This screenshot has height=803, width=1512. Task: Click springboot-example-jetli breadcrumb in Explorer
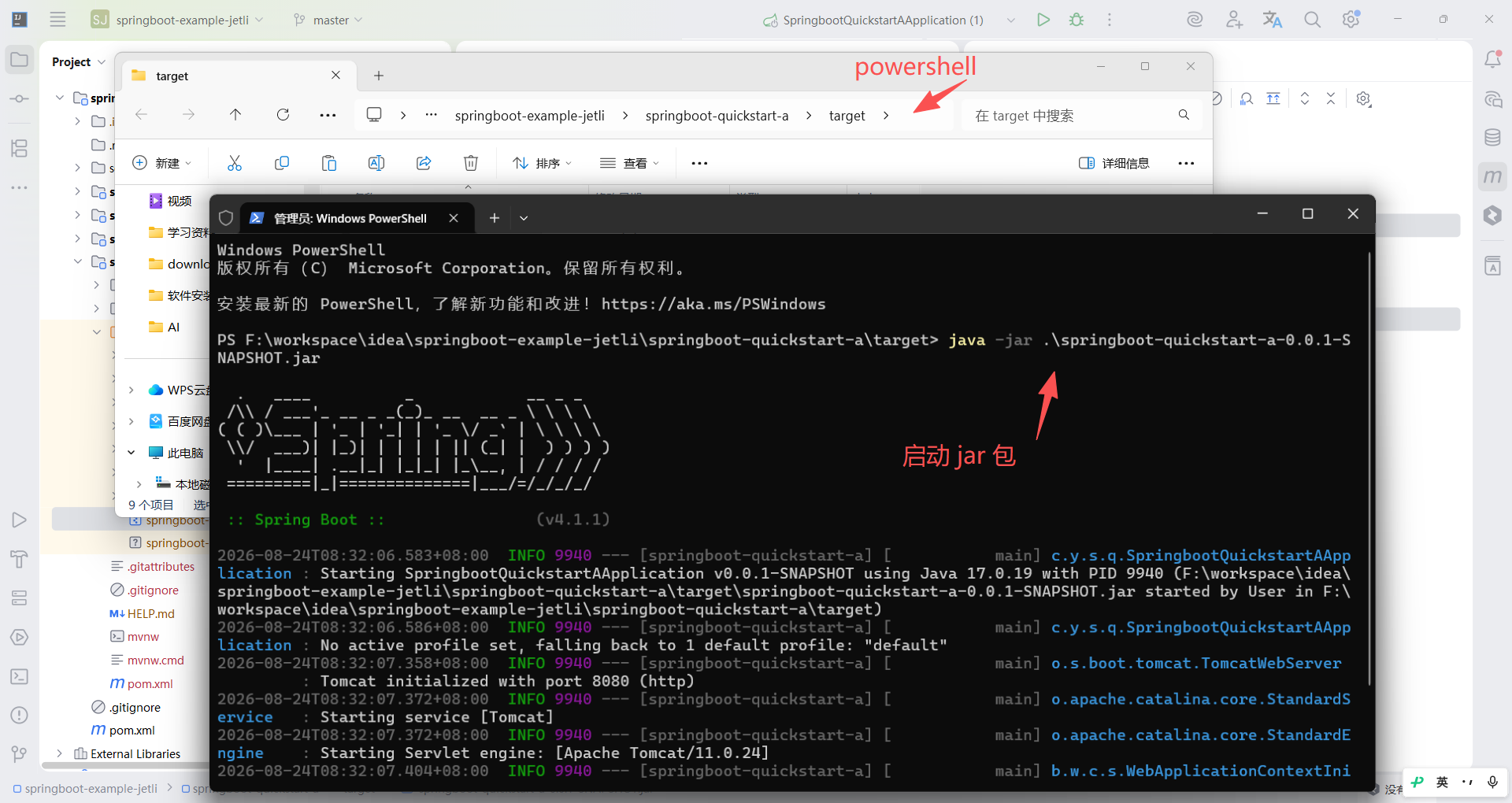[x=530, y=116]
